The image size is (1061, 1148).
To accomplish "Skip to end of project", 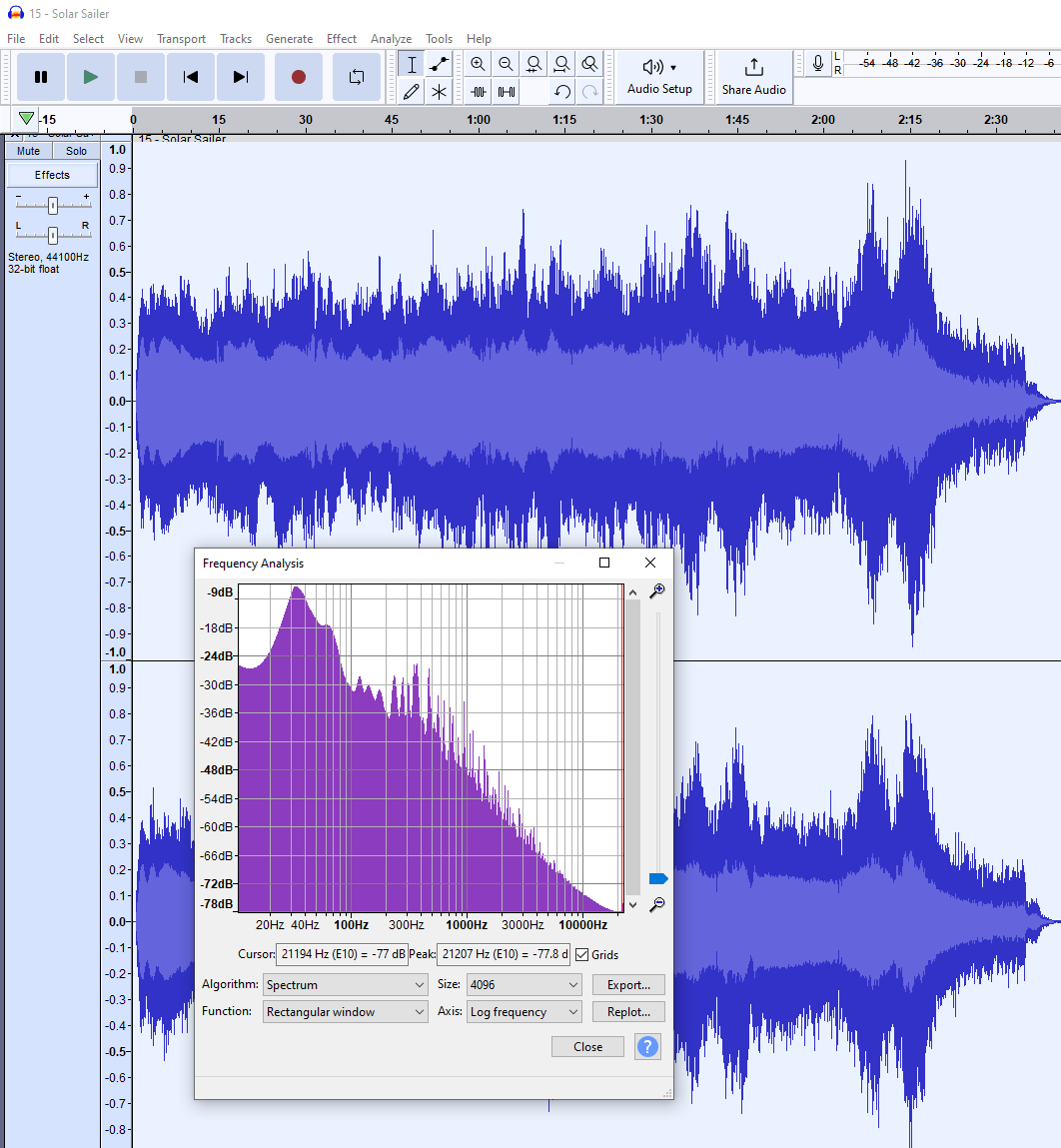I will point(240,77).
